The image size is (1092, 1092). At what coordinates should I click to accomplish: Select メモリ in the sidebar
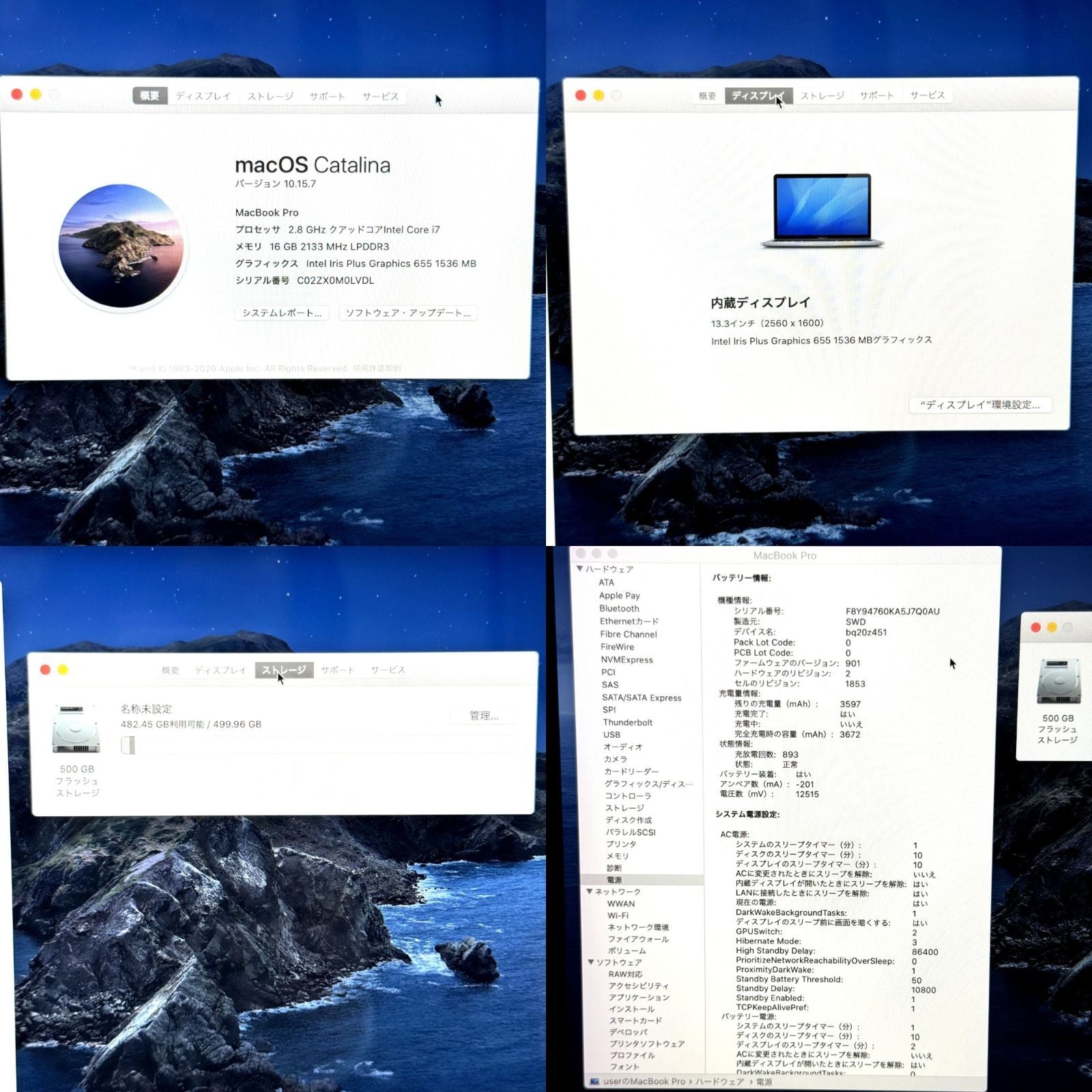[618, 856]
